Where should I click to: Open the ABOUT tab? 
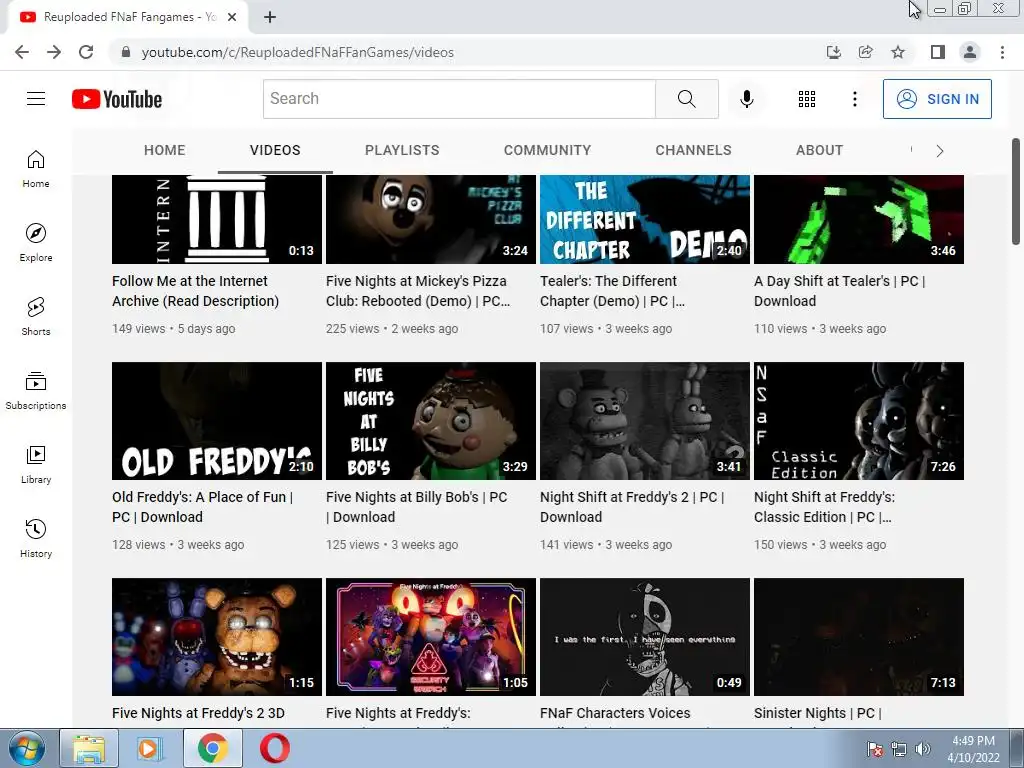pyautogui.click(x=820, y=150)
